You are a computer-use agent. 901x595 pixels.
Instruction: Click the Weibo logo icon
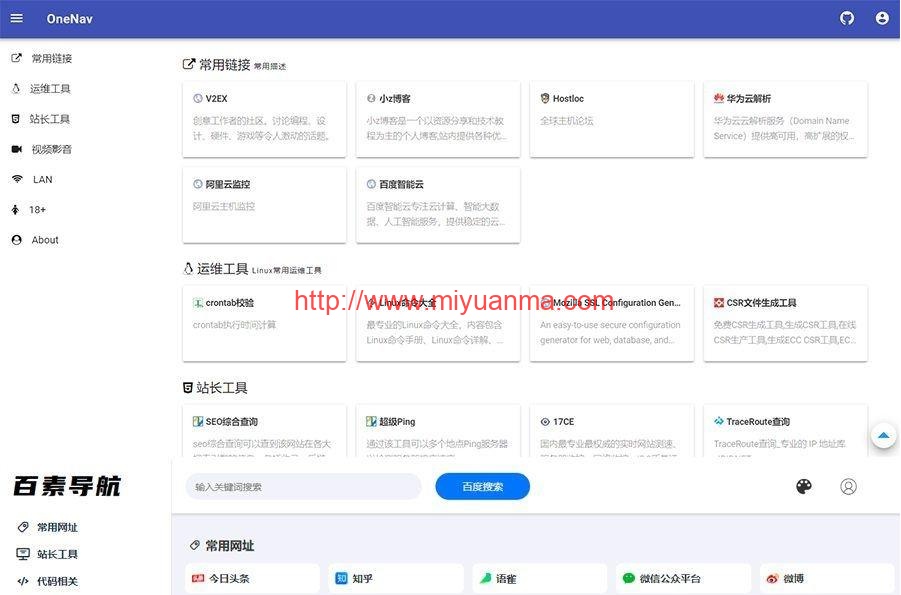(x=772, y=578)
